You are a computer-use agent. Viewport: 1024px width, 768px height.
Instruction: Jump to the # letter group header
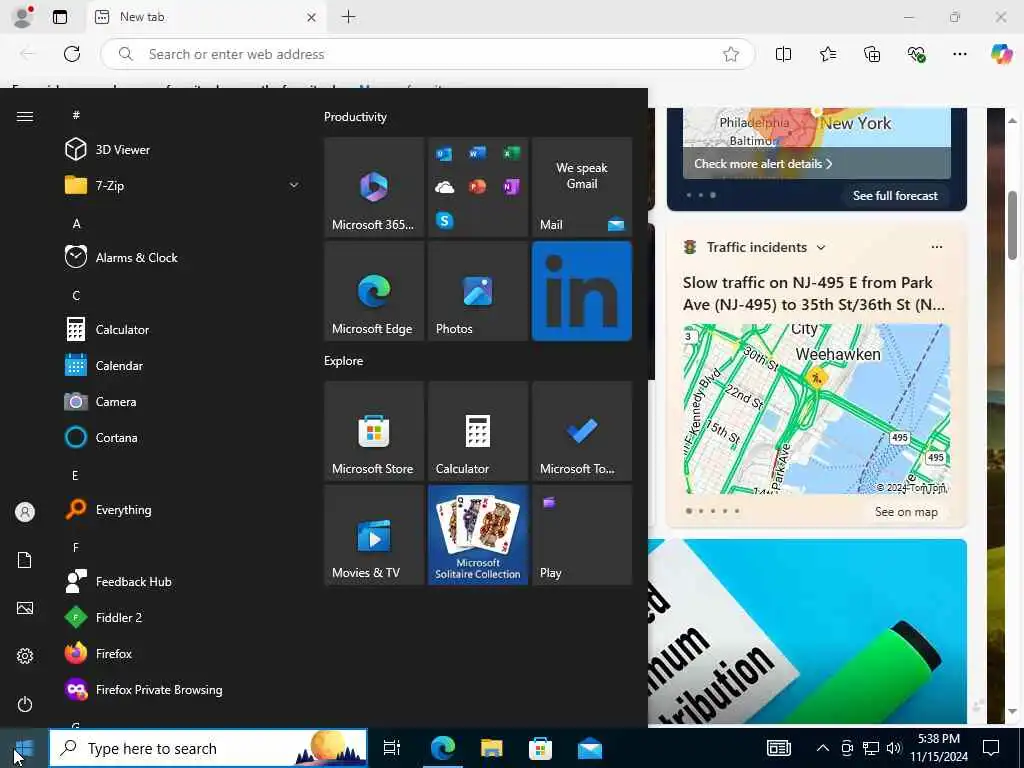pyautogui.click(x=76, y=114)
